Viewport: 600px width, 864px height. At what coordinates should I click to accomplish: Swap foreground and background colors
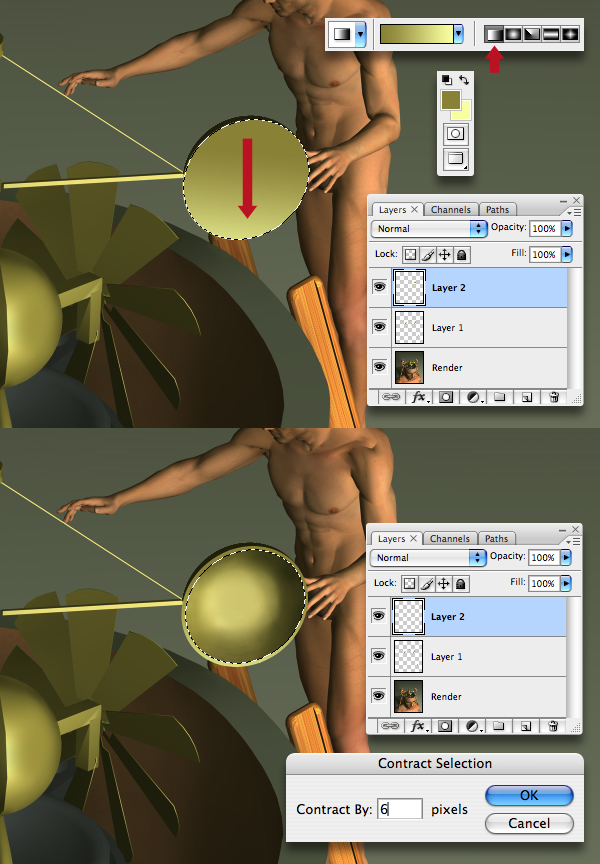pos(464,80)
